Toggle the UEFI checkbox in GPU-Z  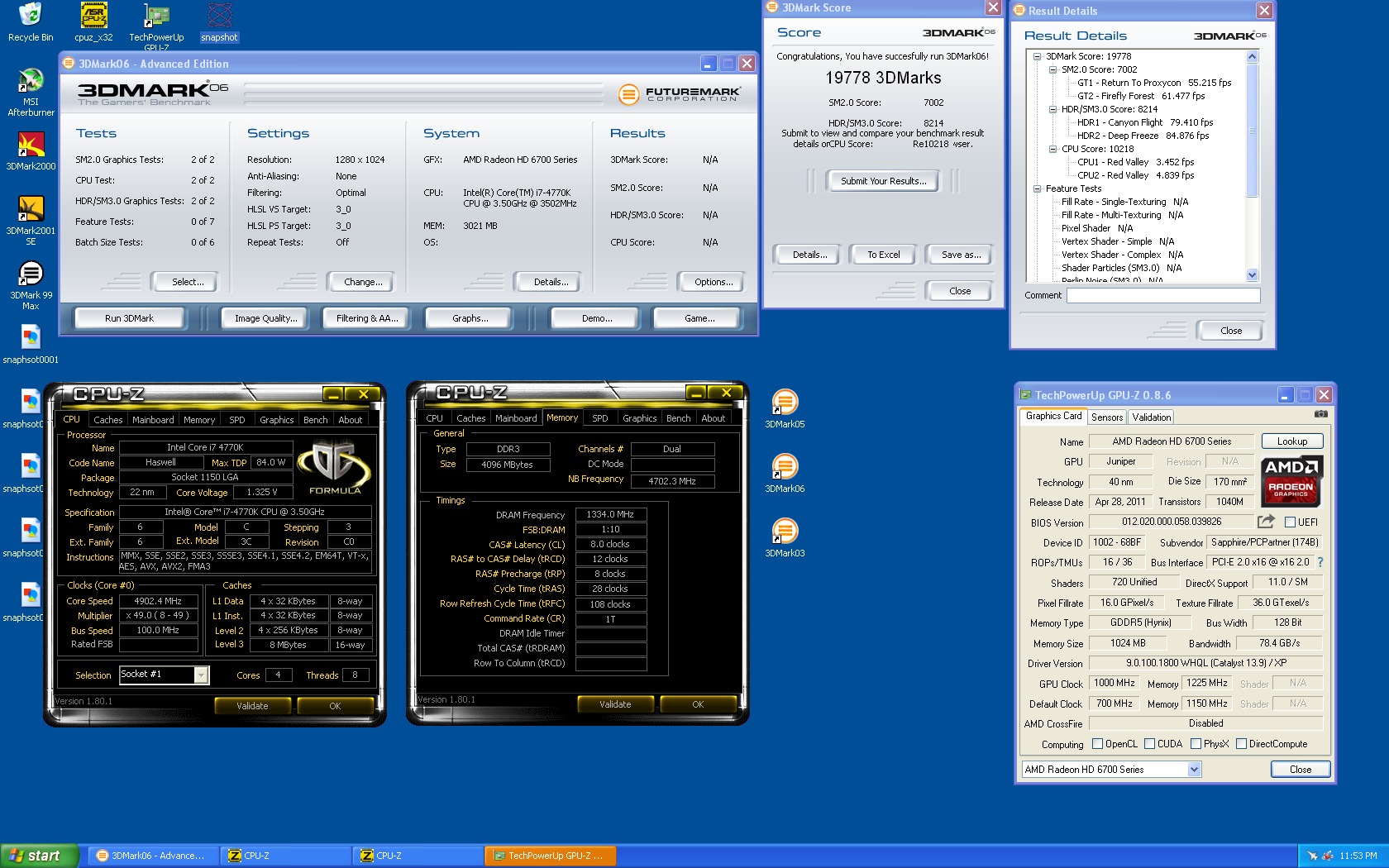tap(1290, 522)
